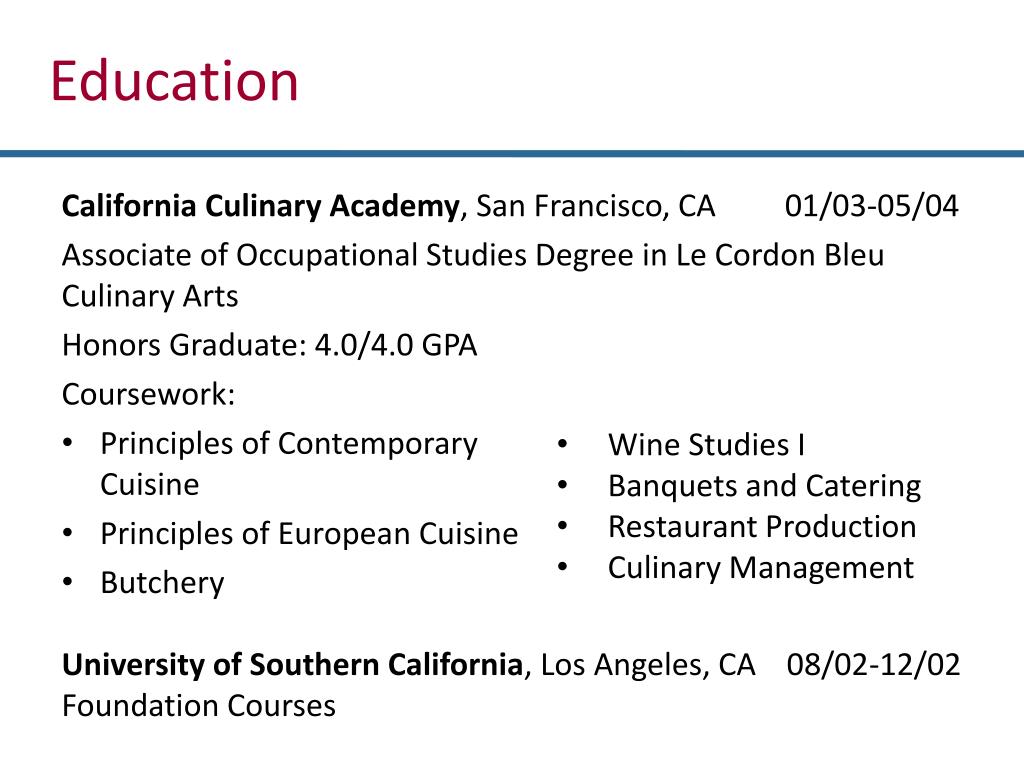Click the blue horizontal divider line
The width and height of the screenshot is (1024, 768).
[x=512, y=153]
